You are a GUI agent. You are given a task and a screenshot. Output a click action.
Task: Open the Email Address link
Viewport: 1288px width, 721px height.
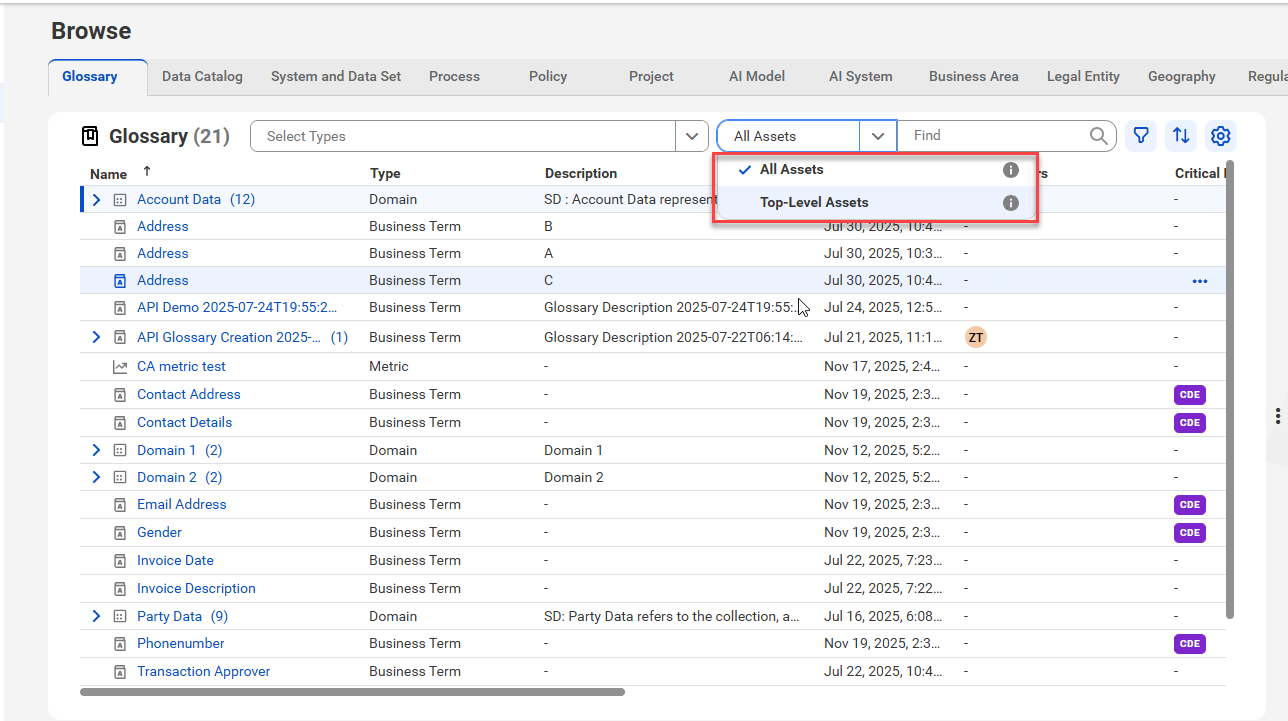coord(182,505)
